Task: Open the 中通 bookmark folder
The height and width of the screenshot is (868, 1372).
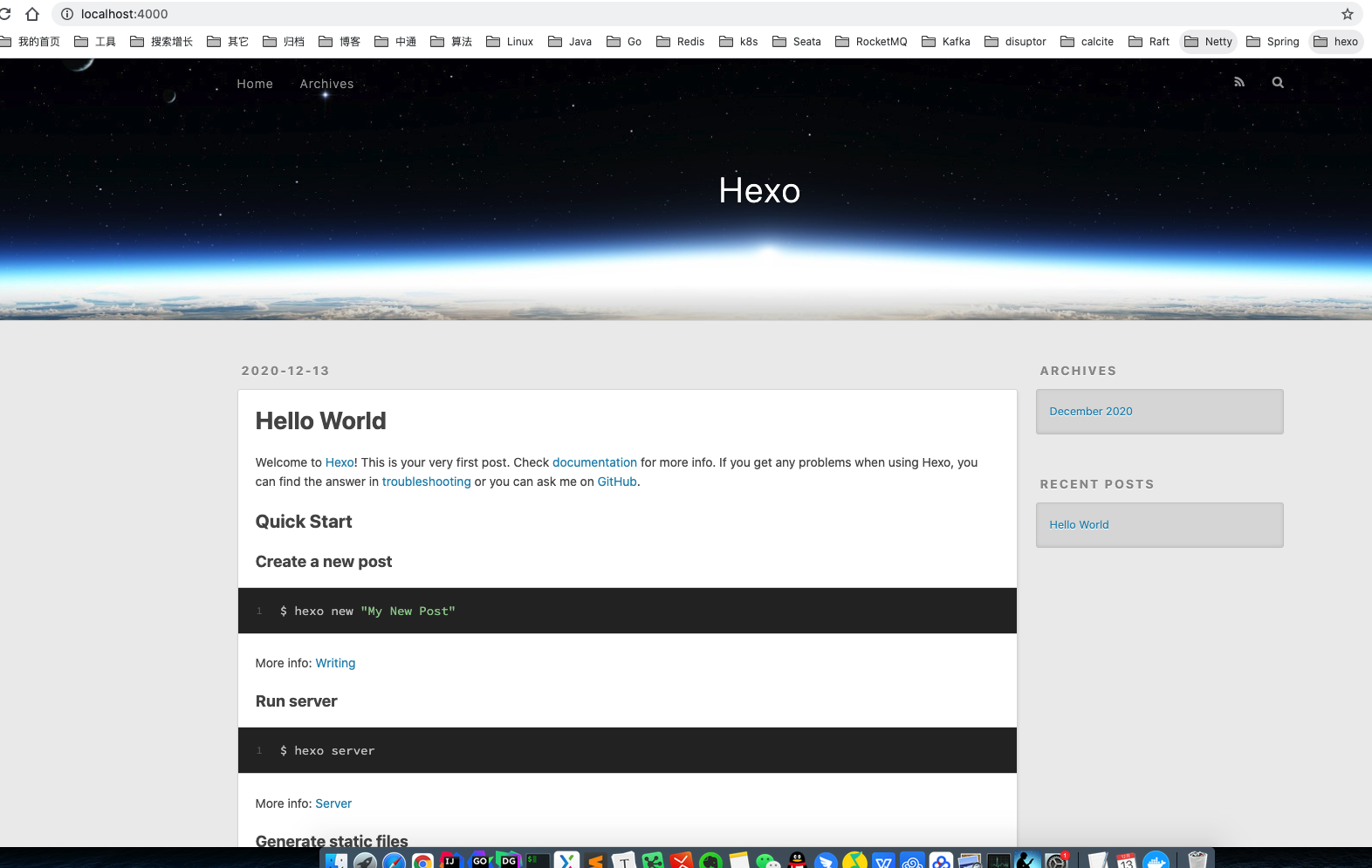Action: point(395,41)
